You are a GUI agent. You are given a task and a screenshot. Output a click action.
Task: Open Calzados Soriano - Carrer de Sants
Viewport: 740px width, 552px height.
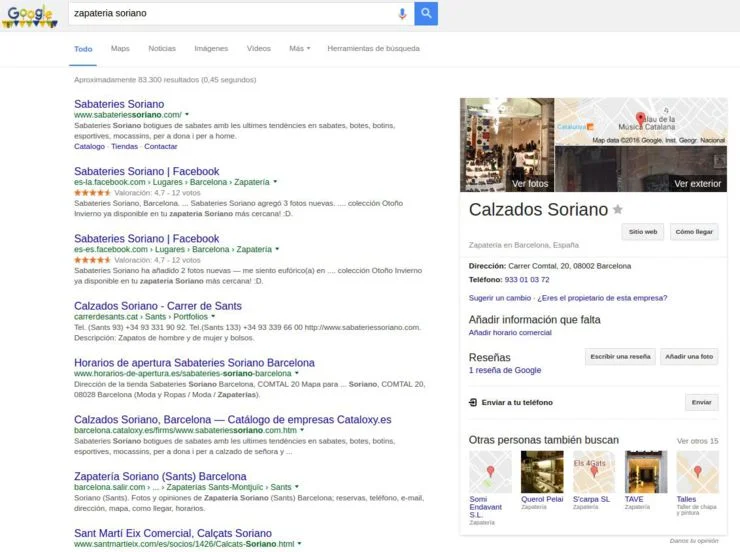pyautogui.click(x=158, y=306)
